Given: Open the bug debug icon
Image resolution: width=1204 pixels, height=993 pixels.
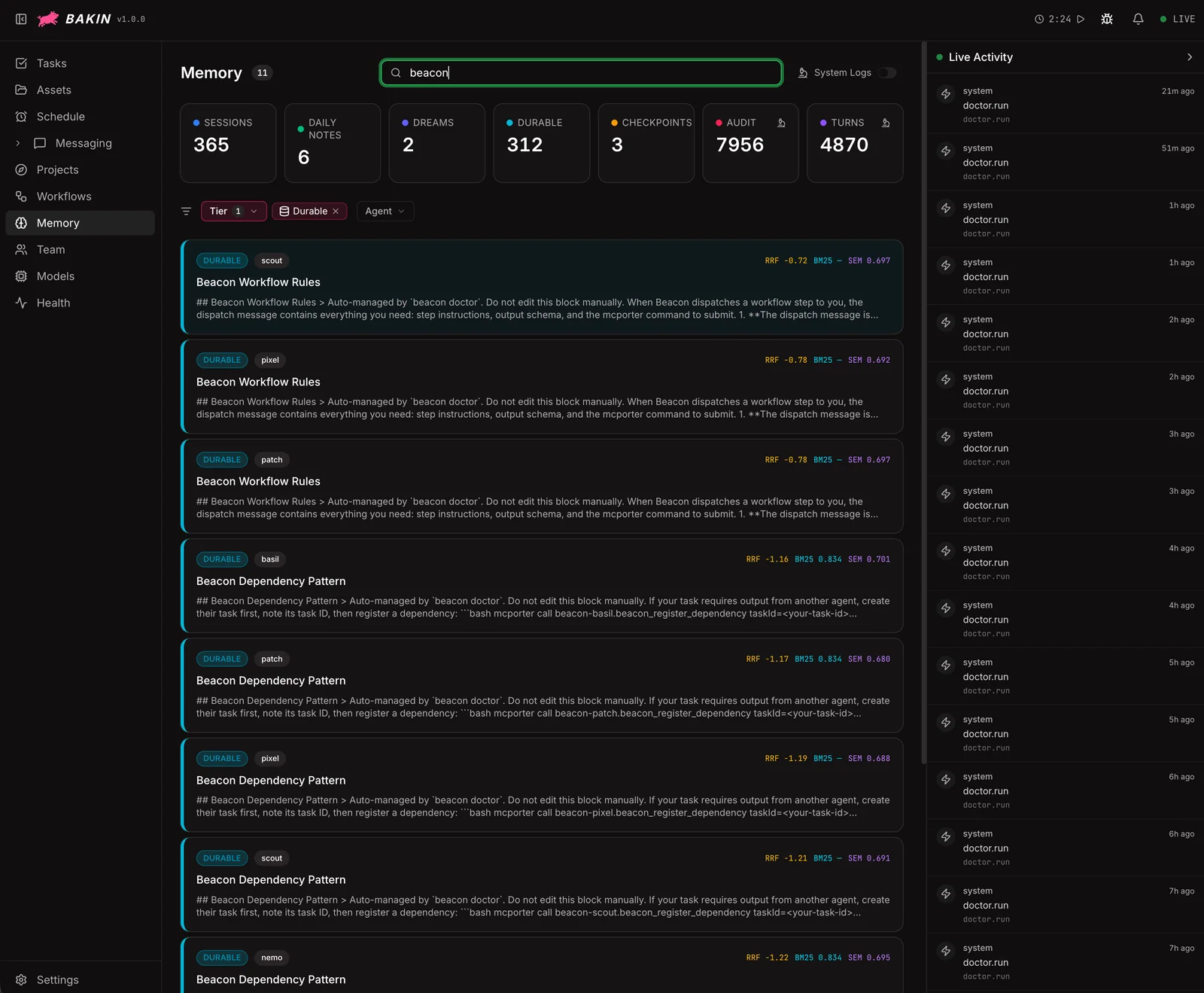Looking at the screenshot, I should 1107,19.
